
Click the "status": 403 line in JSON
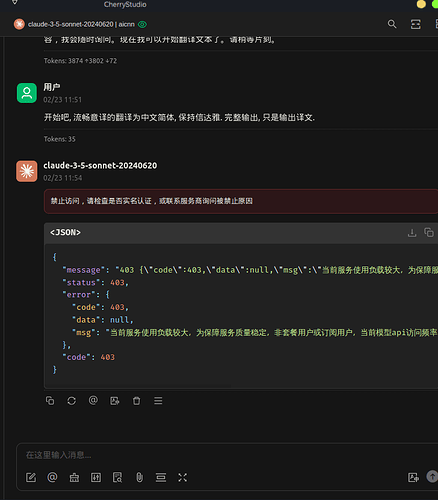tap(95, 283)
